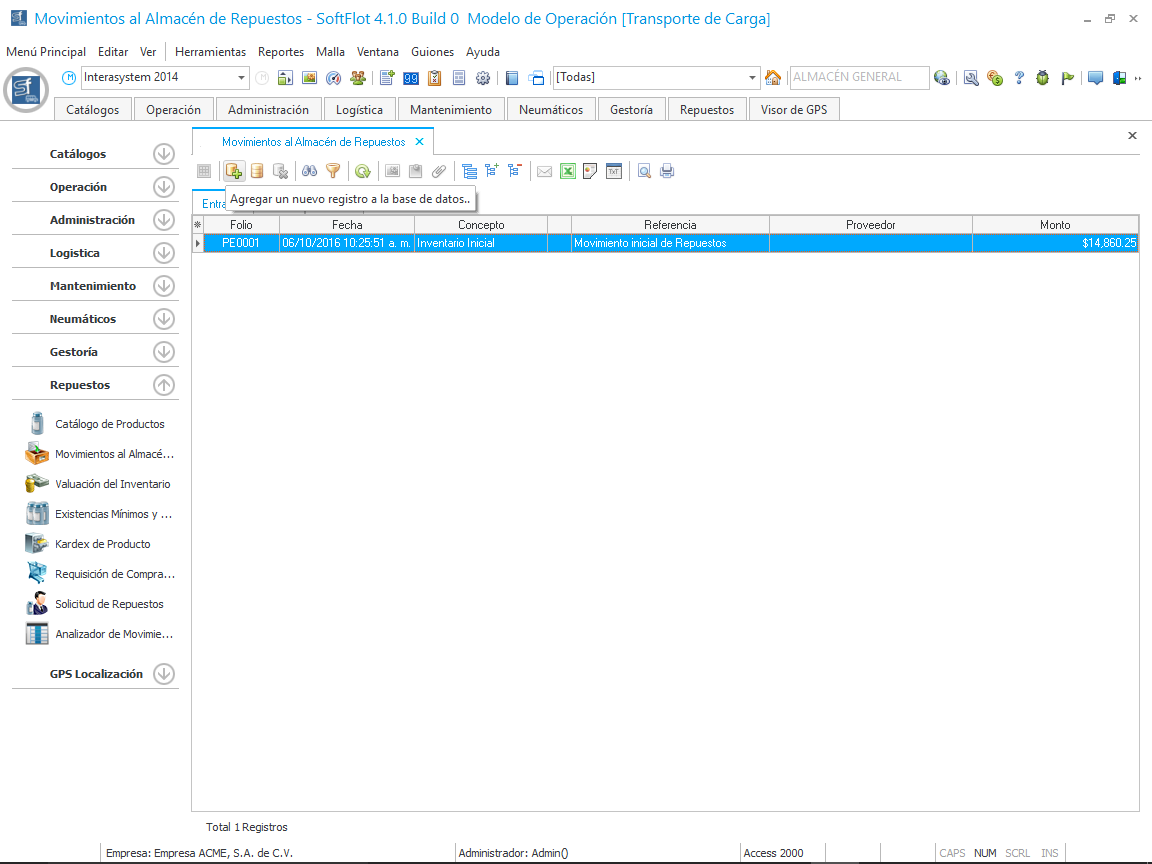Click the ALMACÉN GENERAL input field

(x=857, y=77)
